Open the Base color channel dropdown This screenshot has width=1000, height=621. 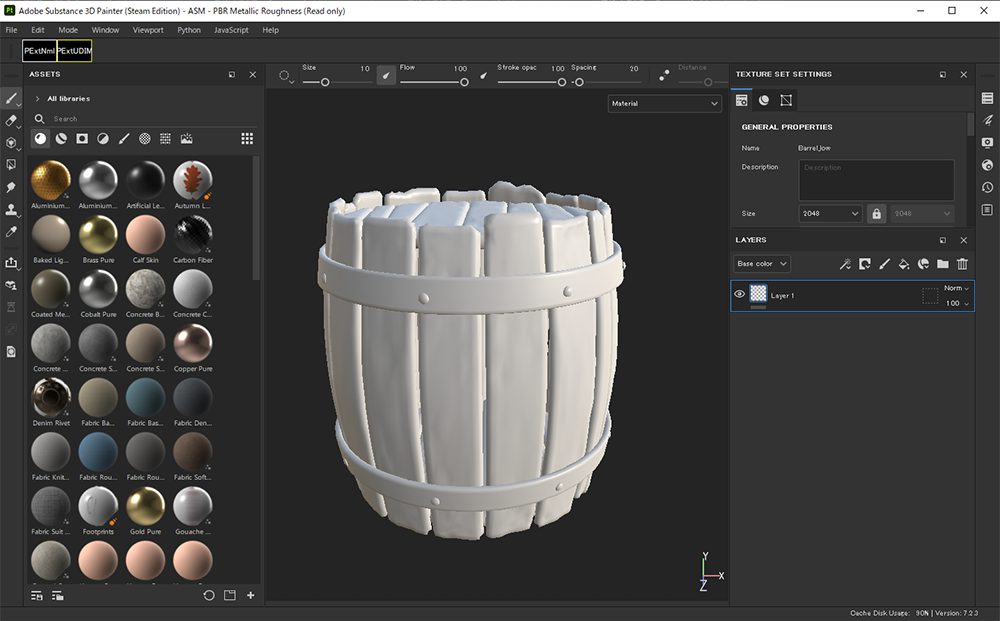[762, 264]
